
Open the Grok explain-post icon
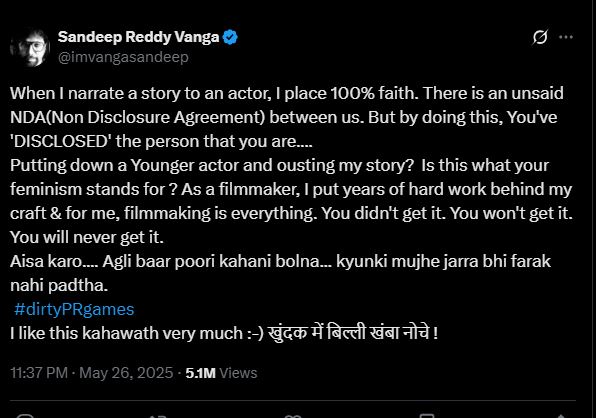pyautogui.click(x=540, y=37)
